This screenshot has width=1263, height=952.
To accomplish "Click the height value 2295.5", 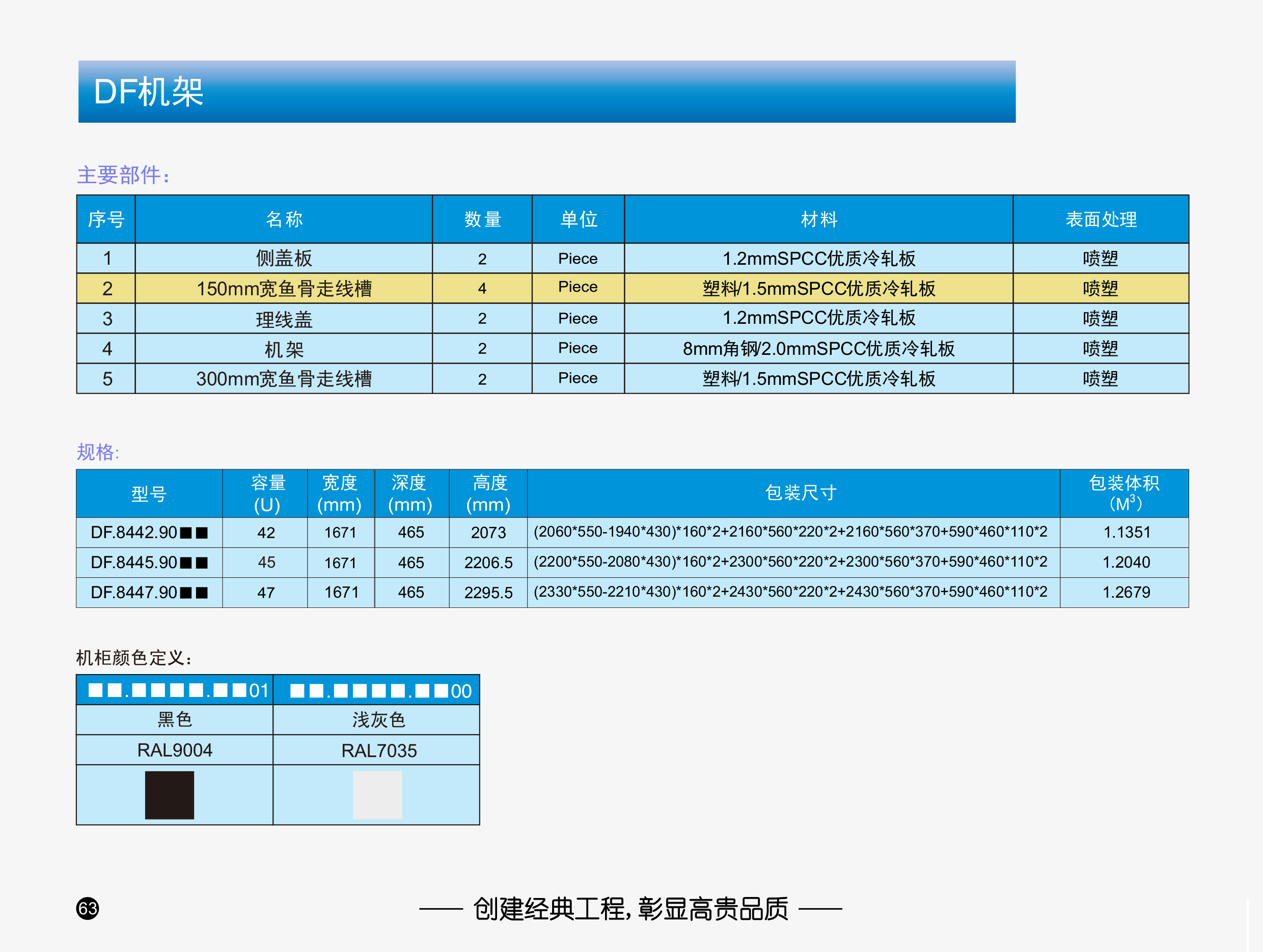I will tap(488, 593).
